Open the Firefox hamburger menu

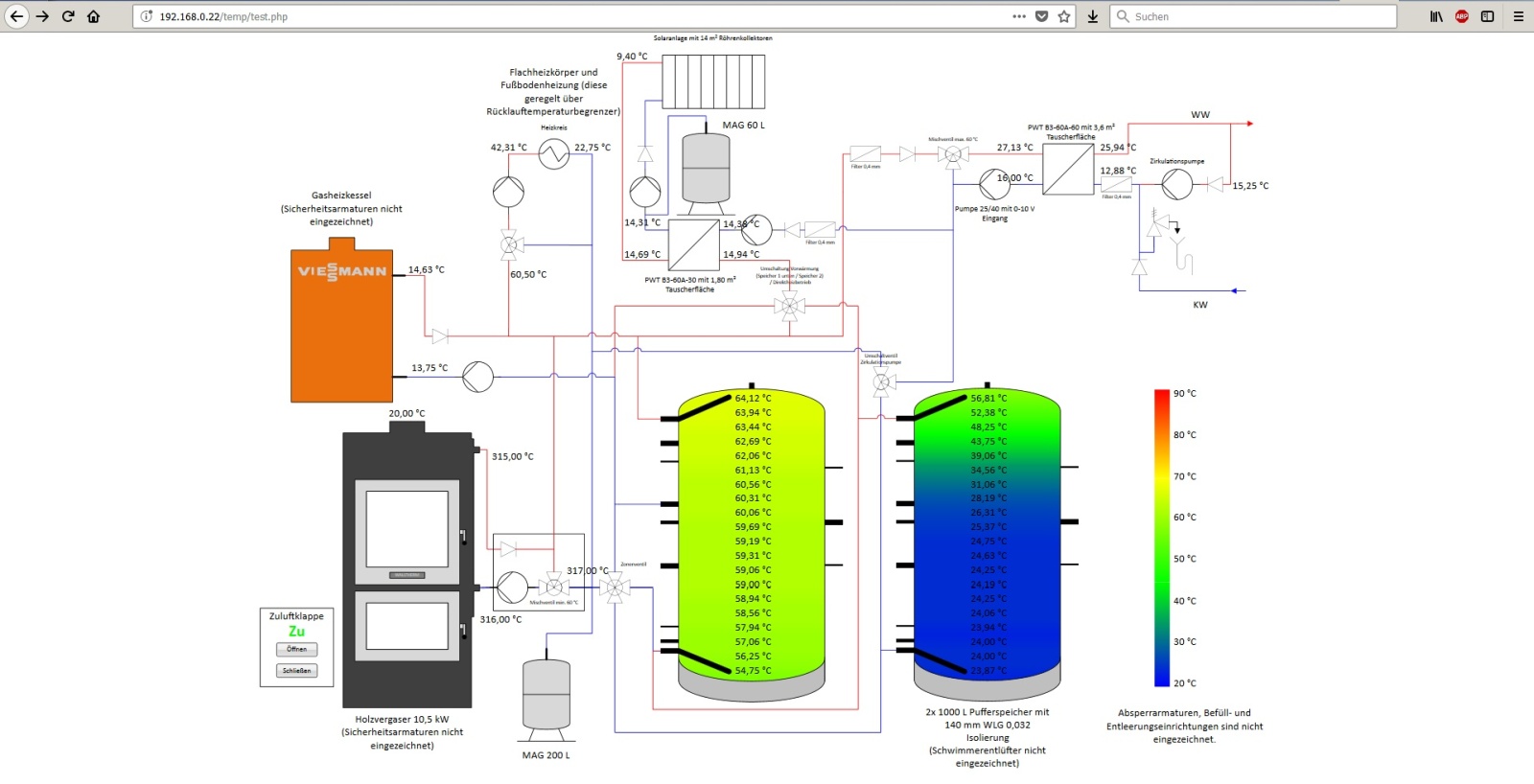pyautogui.click(x=1518, y=16)
